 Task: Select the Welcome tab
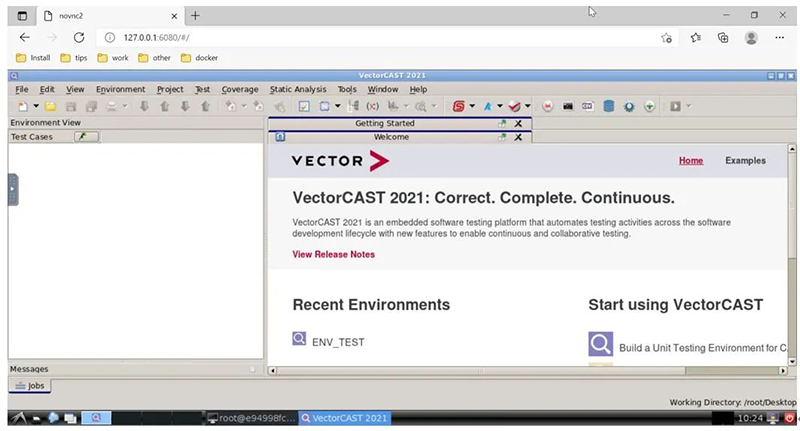(391, 137)
